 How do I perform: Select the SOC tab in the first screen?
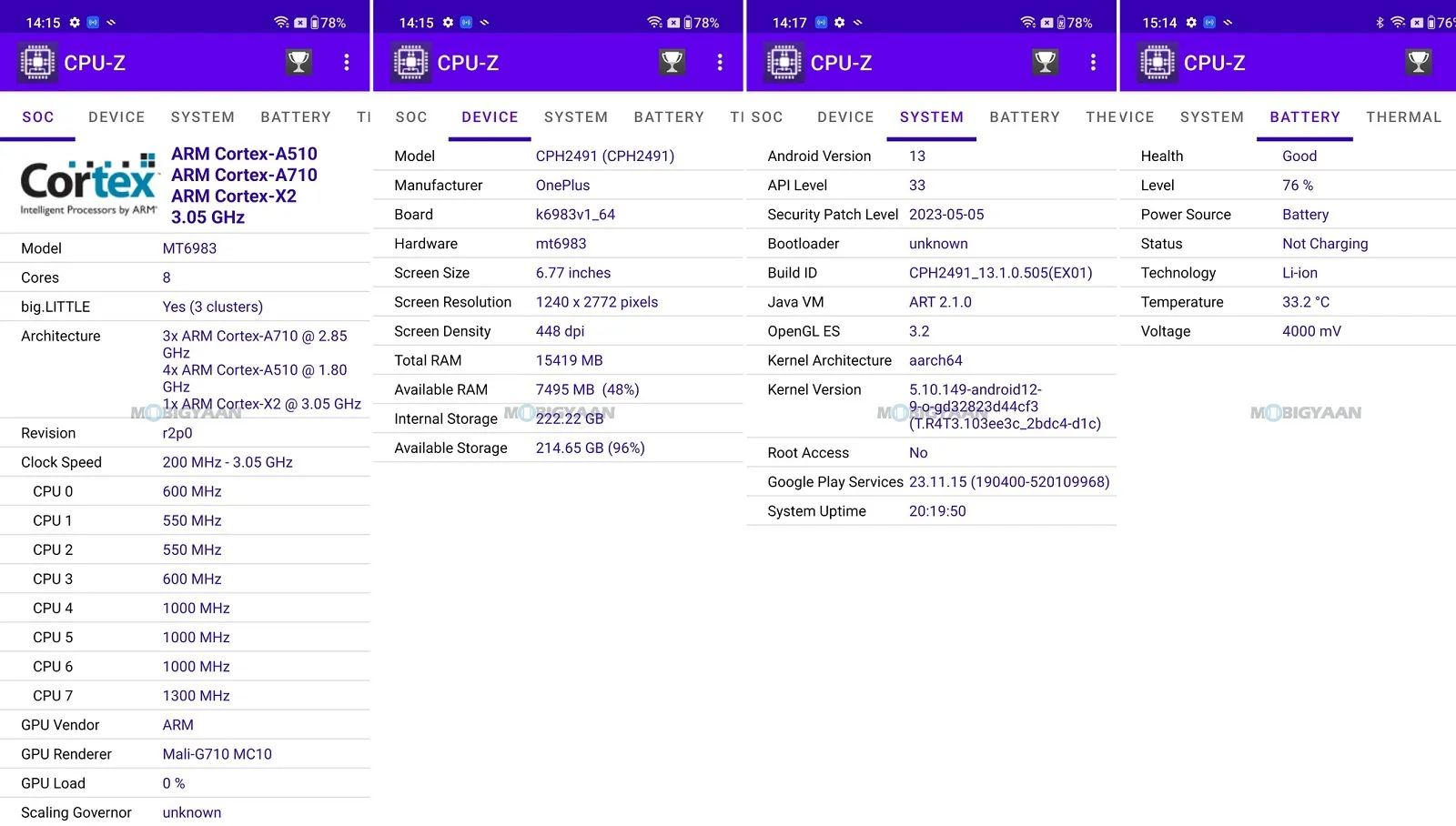[38, 116]
